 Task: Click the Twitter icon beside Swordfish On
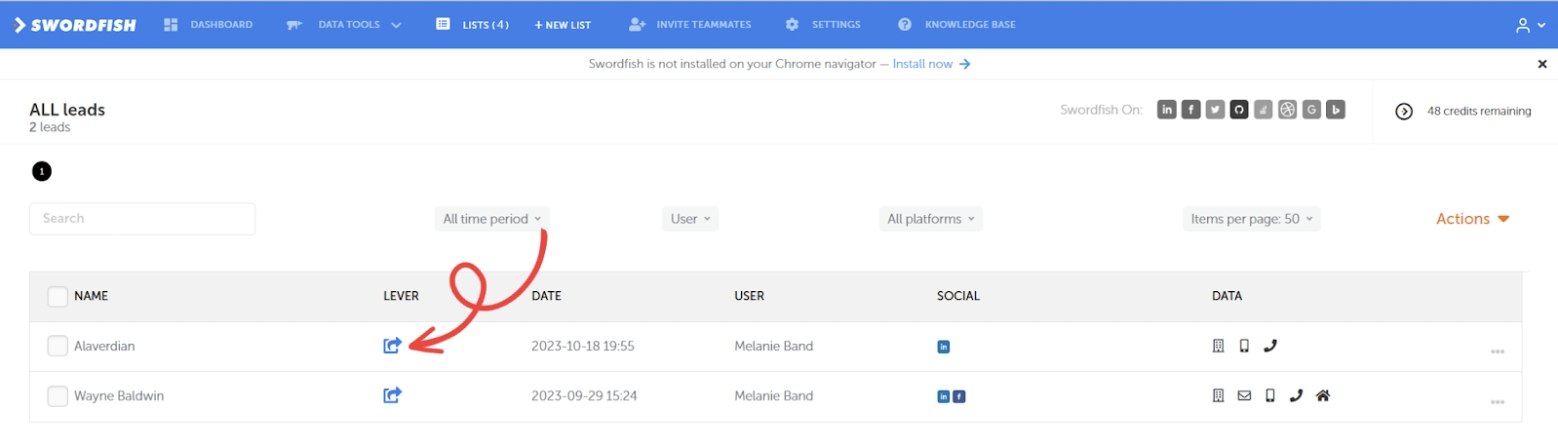(1215, 110)
